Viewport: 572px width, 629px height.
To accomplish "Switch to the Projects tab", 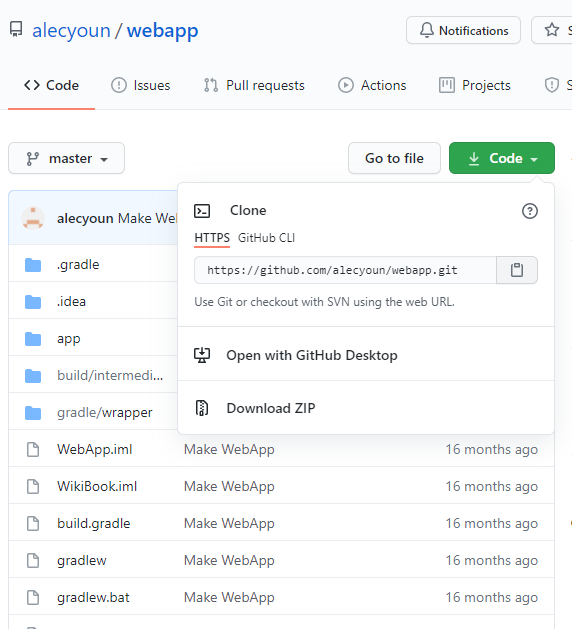I will click(475, 85).
